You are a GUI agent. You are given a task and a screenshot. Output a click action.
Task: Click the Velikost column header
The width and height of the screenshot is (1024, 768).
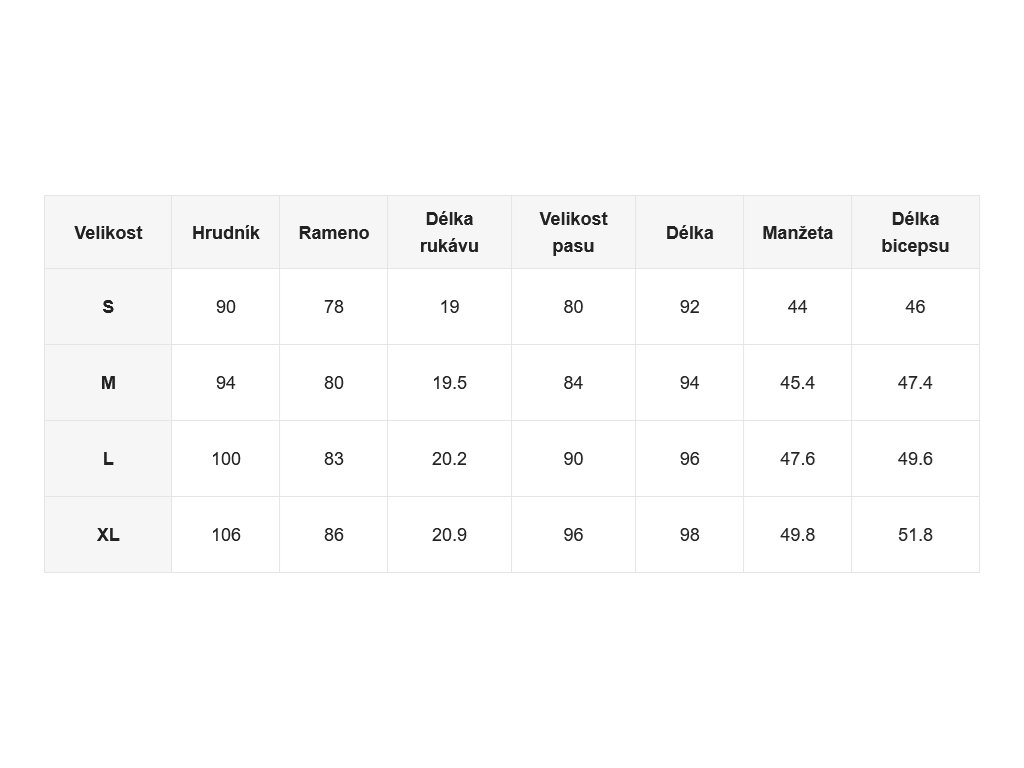(x=108, y=232)
